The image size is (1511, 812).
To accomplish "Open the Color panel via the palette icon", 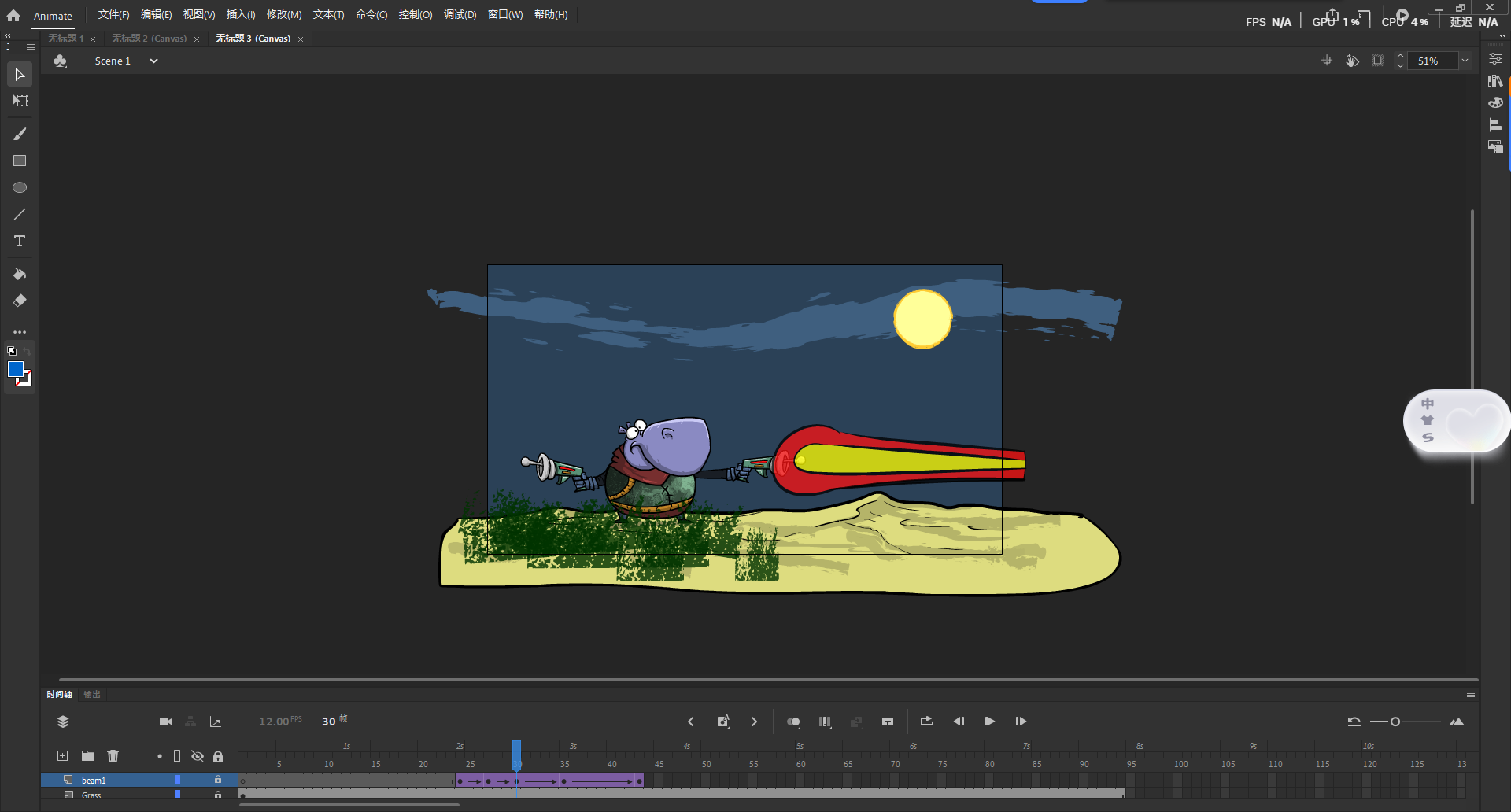I will (1496, 102).
